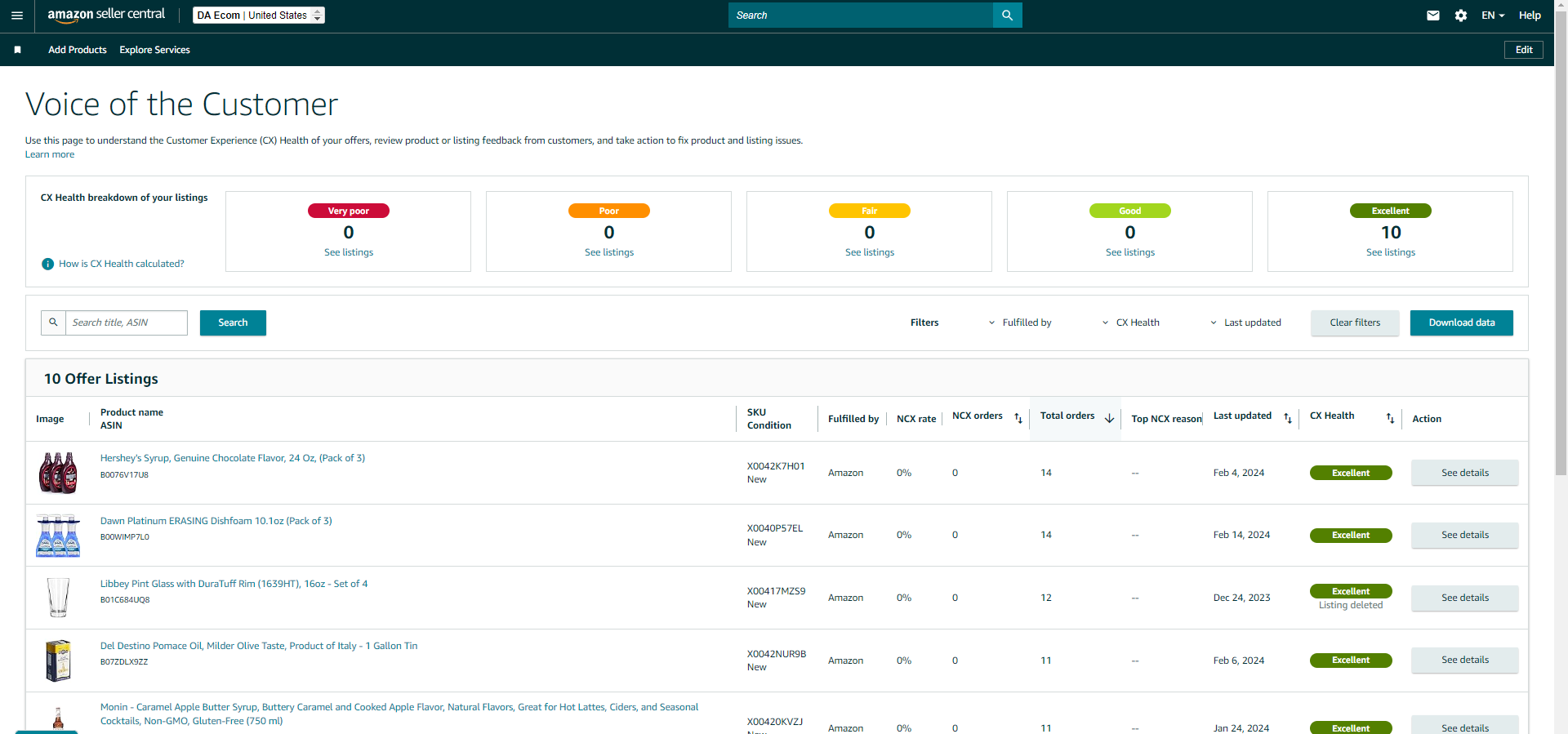Click the 'Listing deleted' text in Libbey row

point(1351,605)
